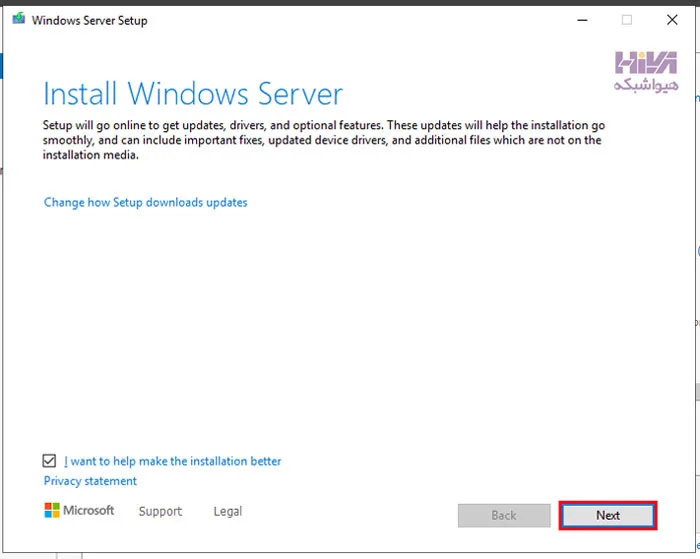Open the Legal link
This screenshot has width=700, height=559.
(x=228, y=511)
